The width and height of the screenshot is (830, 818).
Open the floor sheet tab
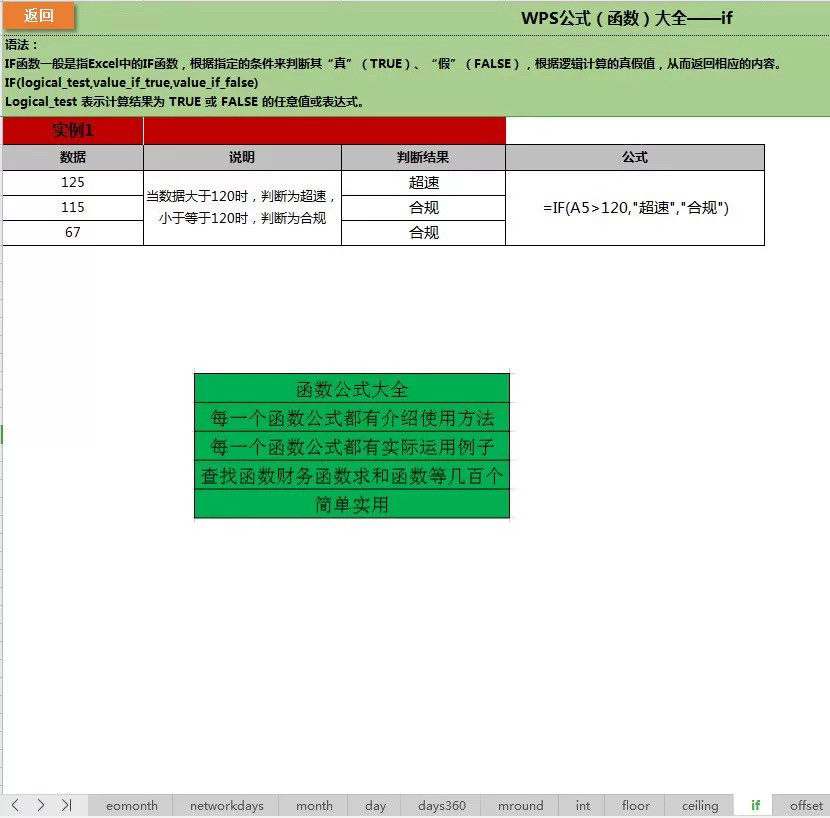click(634, 805)
